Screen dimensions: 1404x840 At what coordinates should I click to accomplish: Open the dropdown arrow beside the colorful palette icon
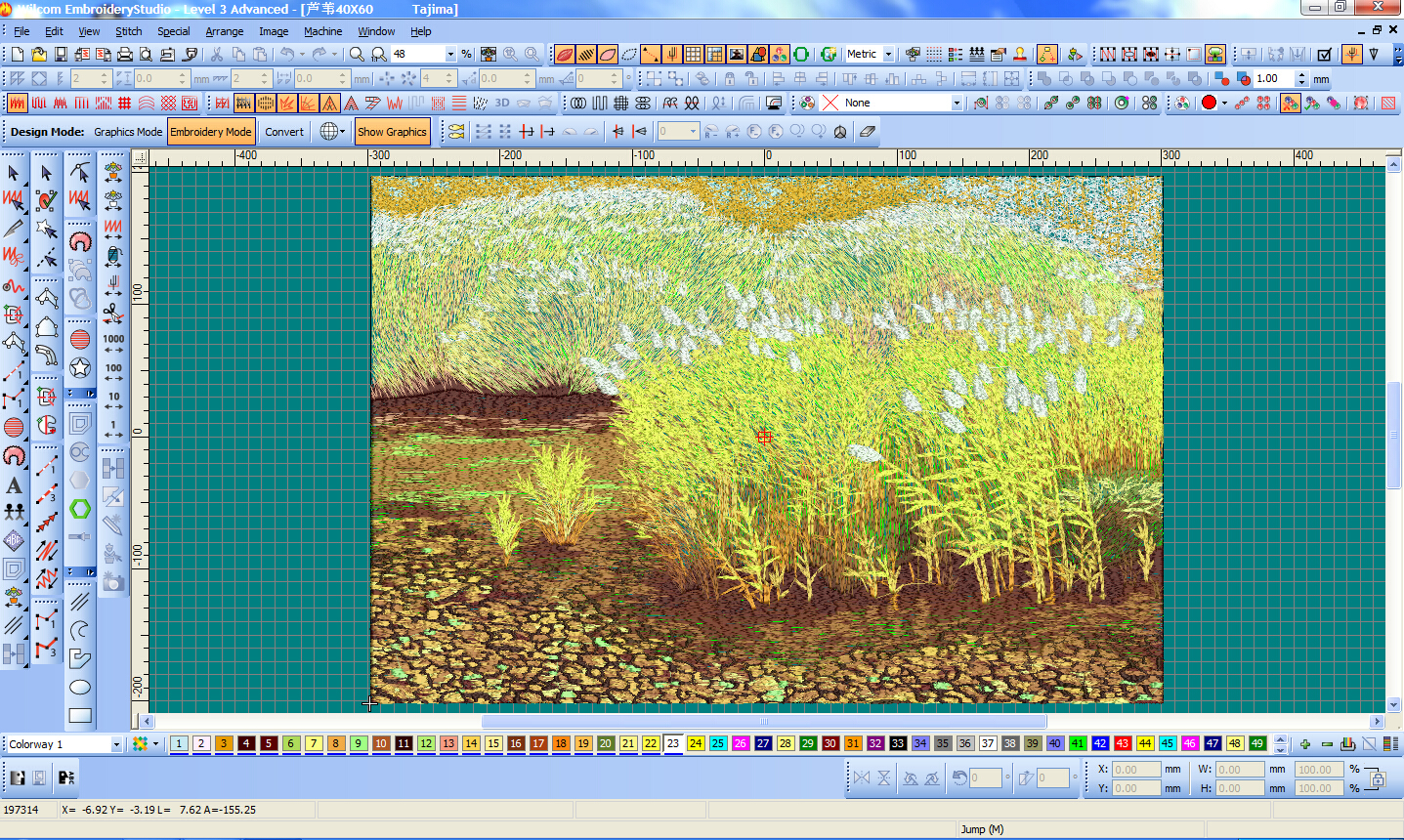click(x=155, y=744)
